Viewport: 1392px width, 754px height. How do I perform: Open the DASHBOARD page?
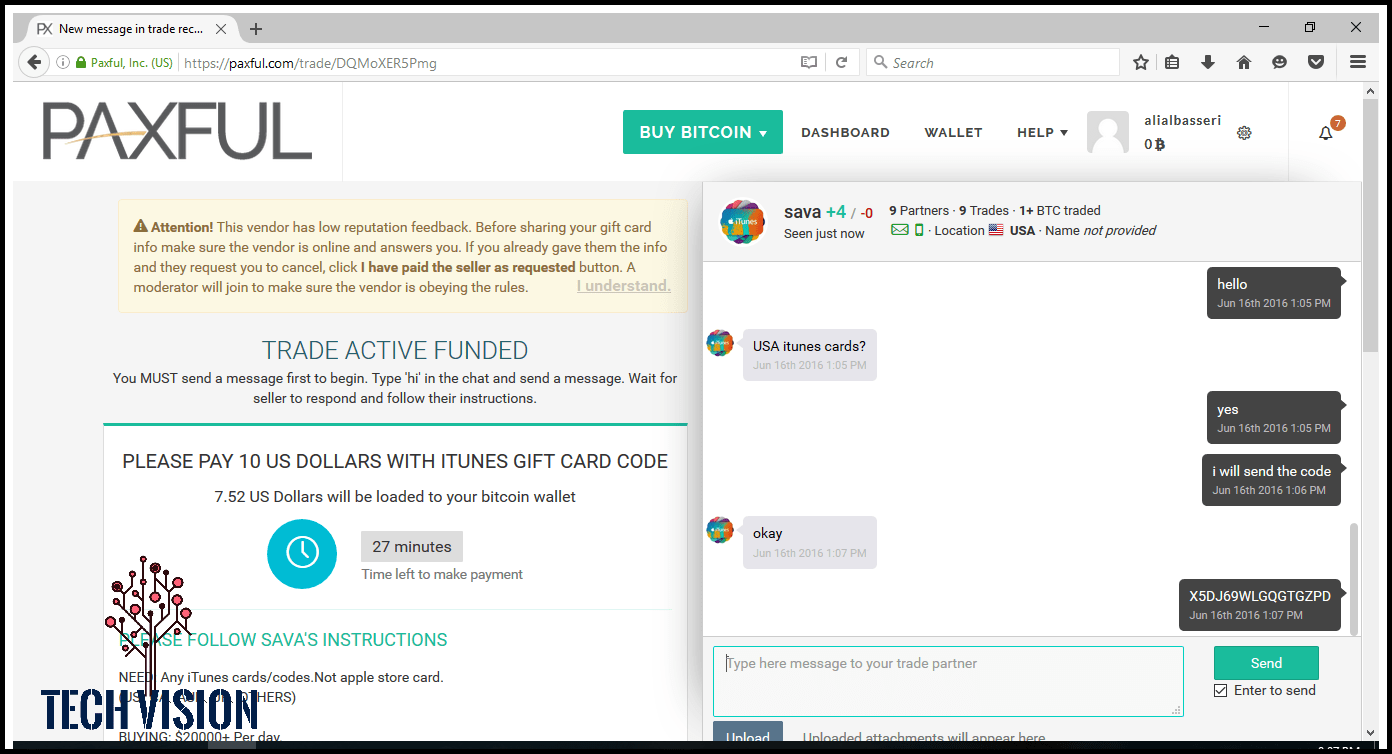click(x=845, y=132)
